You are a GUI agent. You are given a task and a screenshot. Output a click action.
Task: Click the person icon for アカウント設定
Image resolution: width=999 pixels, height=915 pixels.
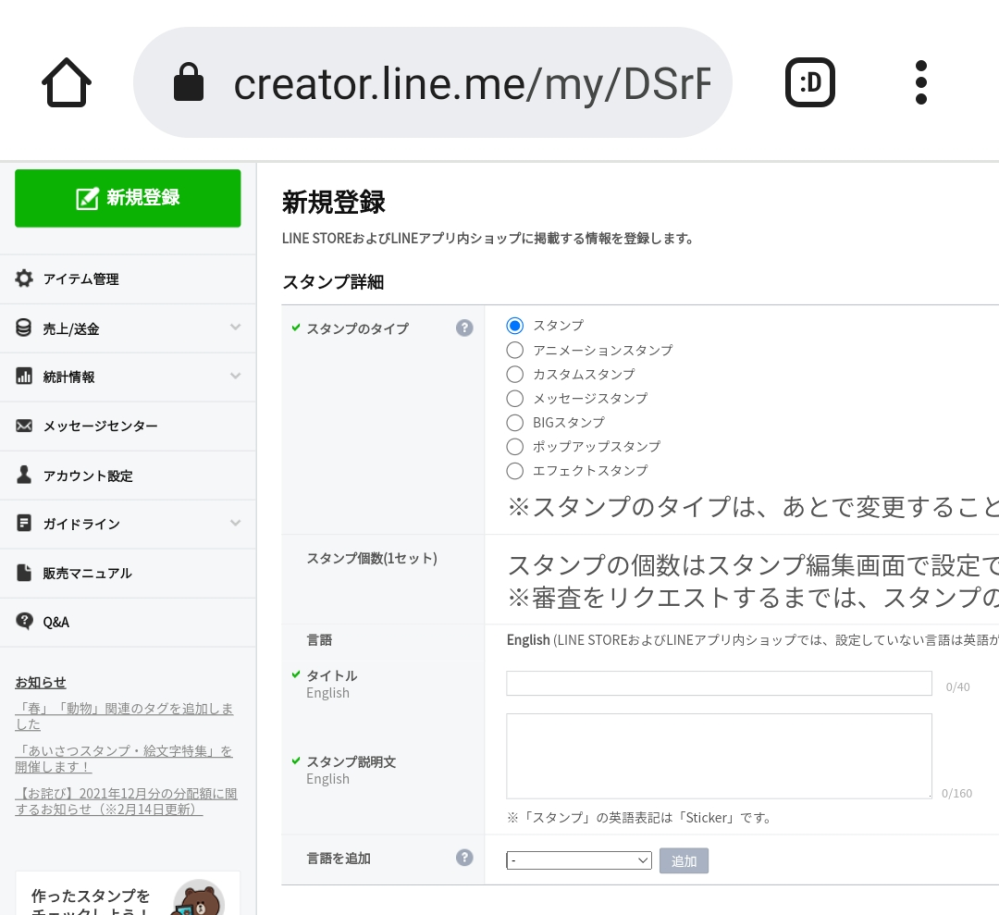pyautogui.click(x=24, y=474)
